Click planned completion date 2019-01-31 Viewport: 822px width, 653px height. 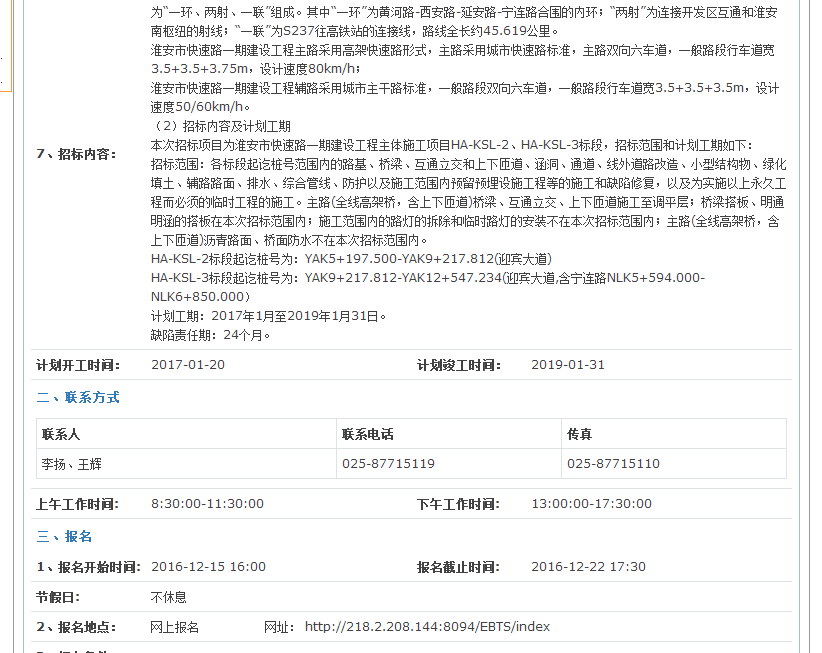coord(568,364)
